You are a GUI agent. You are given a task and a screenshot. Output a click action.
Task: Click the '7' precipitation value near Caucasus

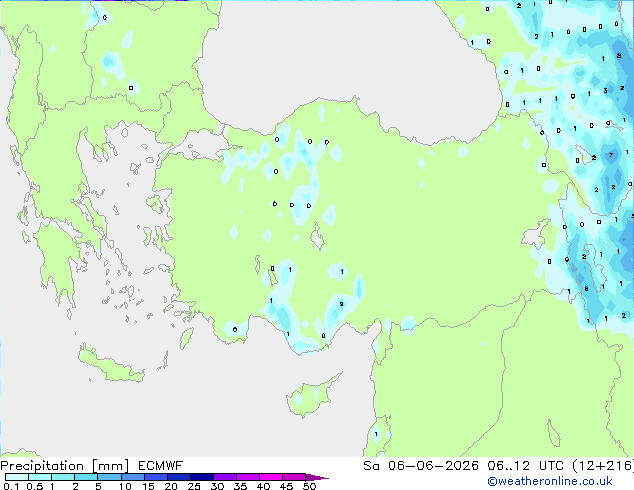[x=611, y=155]
